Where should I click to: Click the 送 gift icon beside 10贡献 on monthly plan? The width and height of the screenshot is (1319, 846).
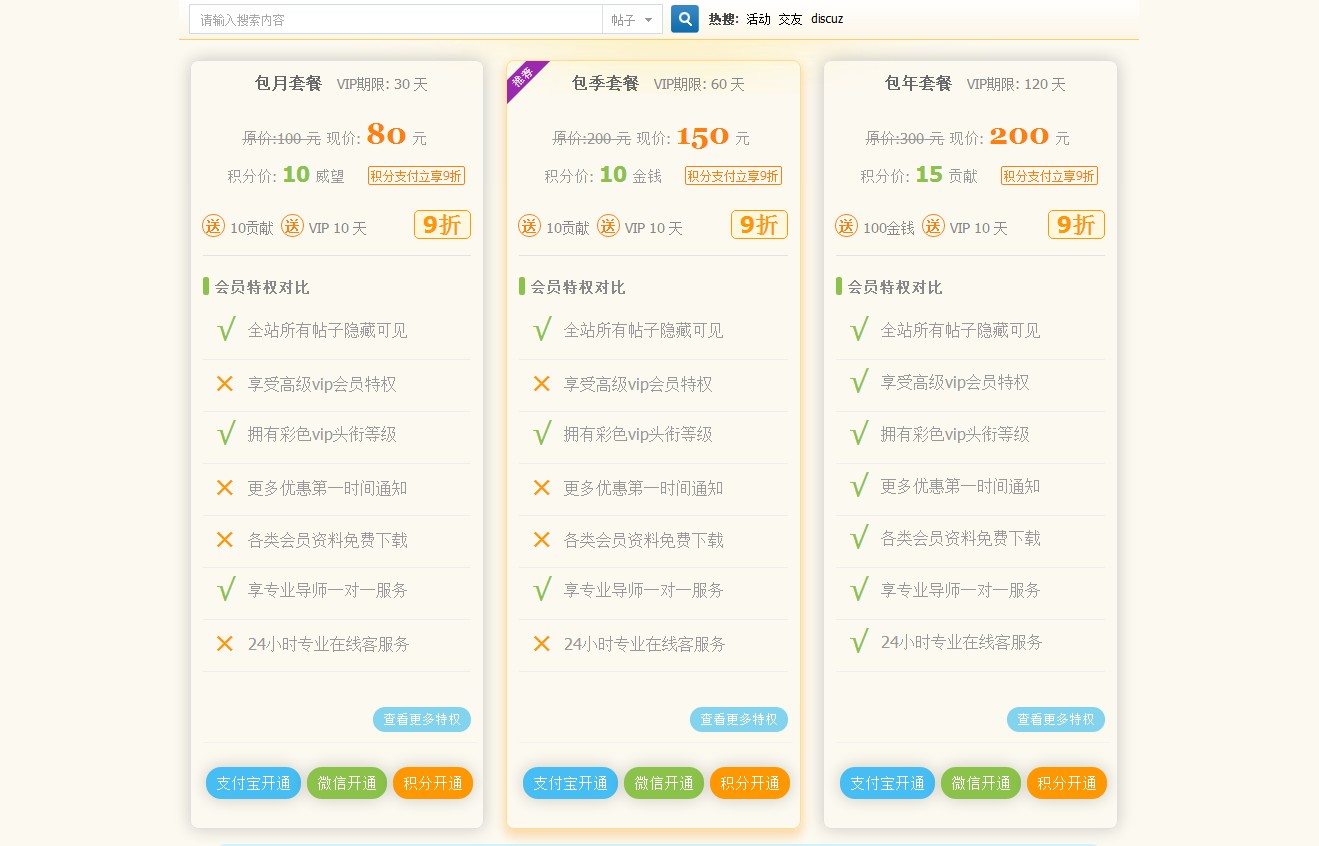(212, 226)
